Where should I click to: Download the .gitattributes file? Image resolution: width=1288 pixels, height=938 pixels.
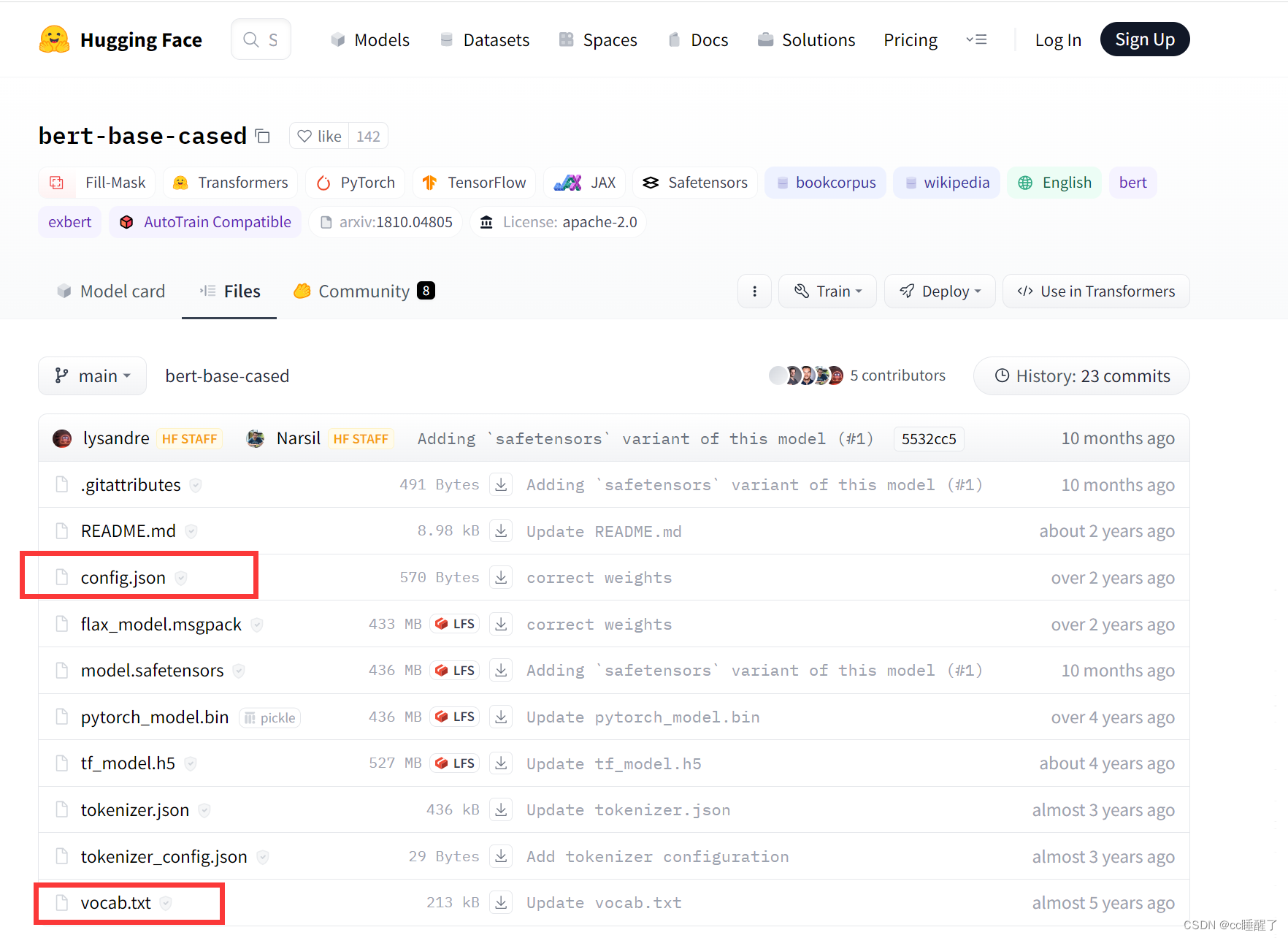coord(501,484)
